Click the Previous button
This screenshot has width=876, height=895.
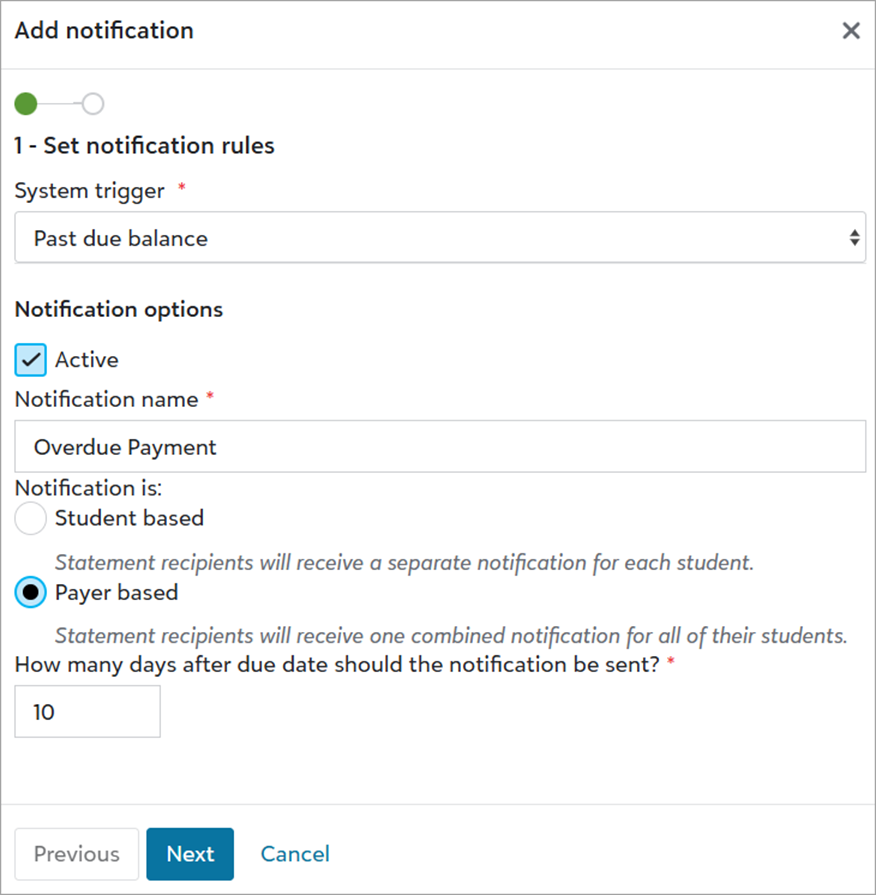coord(76,854)
